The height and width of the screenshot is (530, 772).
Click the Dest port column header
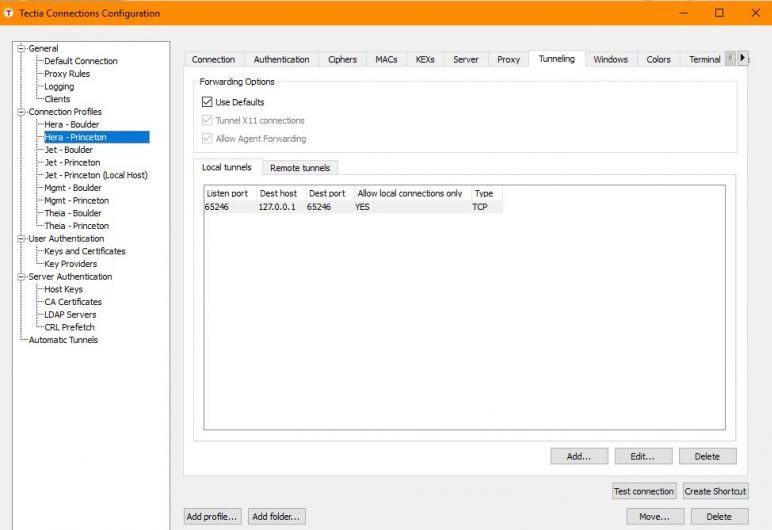(330, 193)
